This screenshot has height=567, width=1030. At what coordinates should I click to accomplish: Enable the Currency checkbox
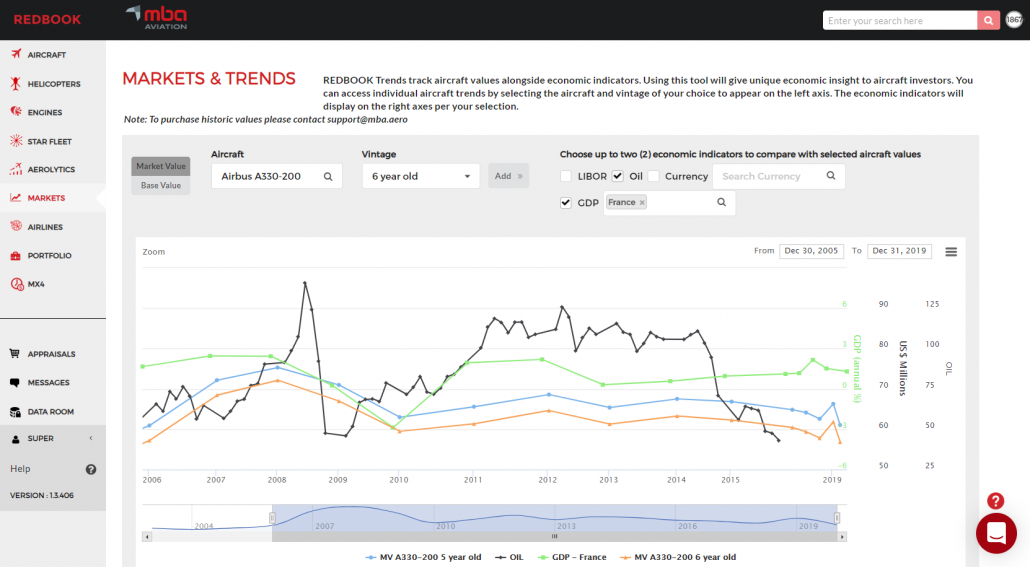click(x=653, y=176)
